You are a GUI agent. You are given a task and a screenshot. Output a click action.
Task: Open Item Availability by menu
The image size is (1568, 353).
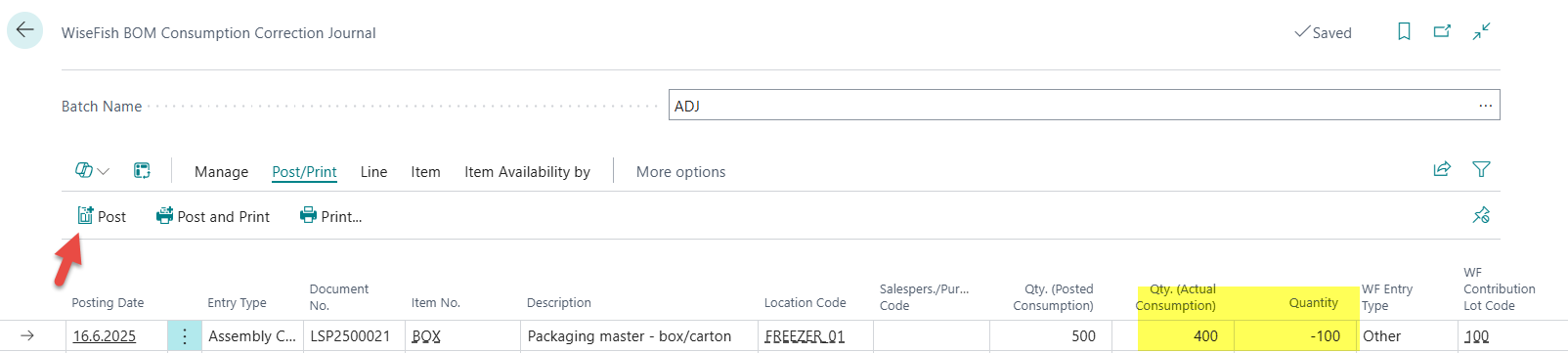coord(527,172)
